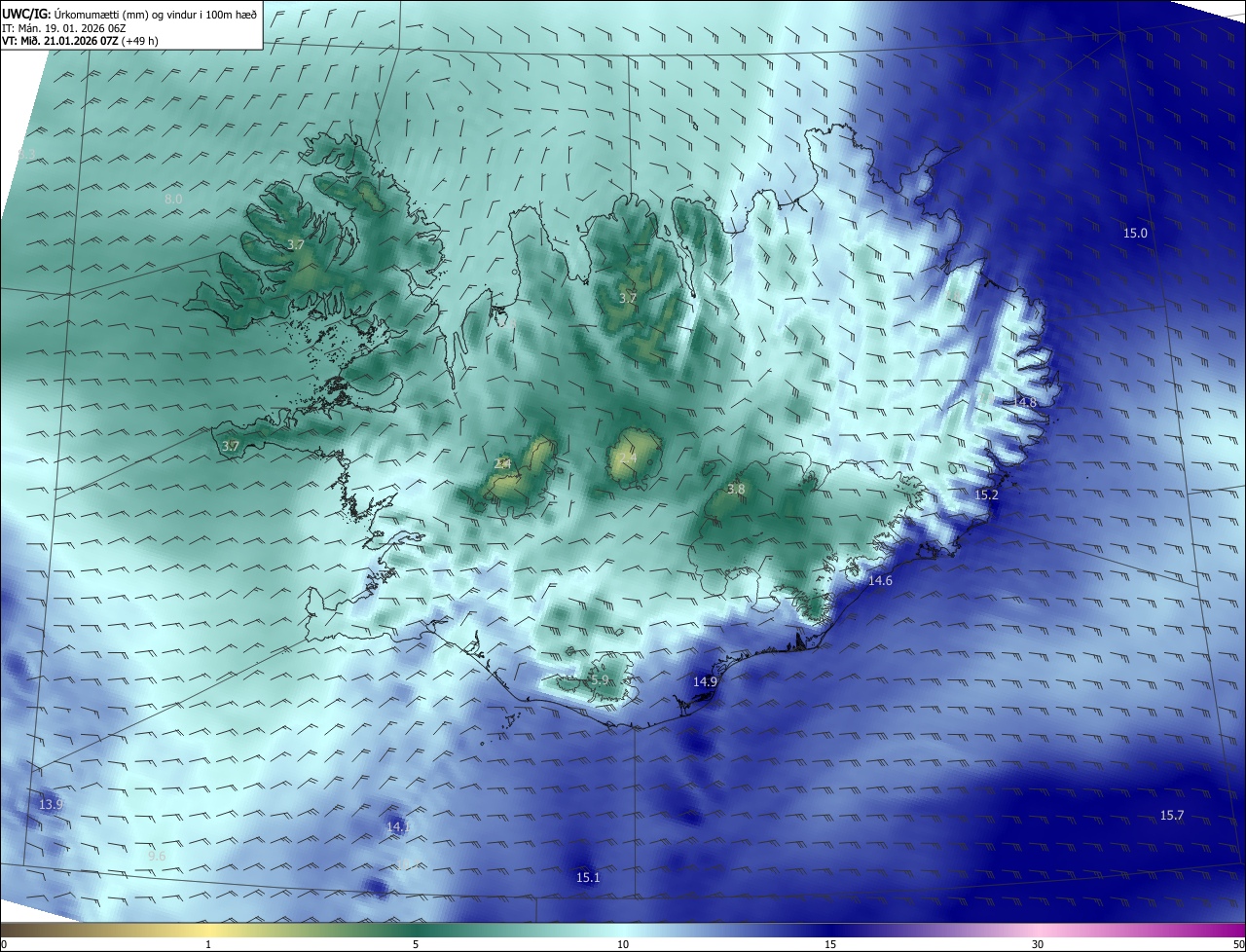This screenshot has height=952, width=1246.
Task: Select the IT: Mán. 19. 01. 2026 06Z line
Action: (64, 27)
